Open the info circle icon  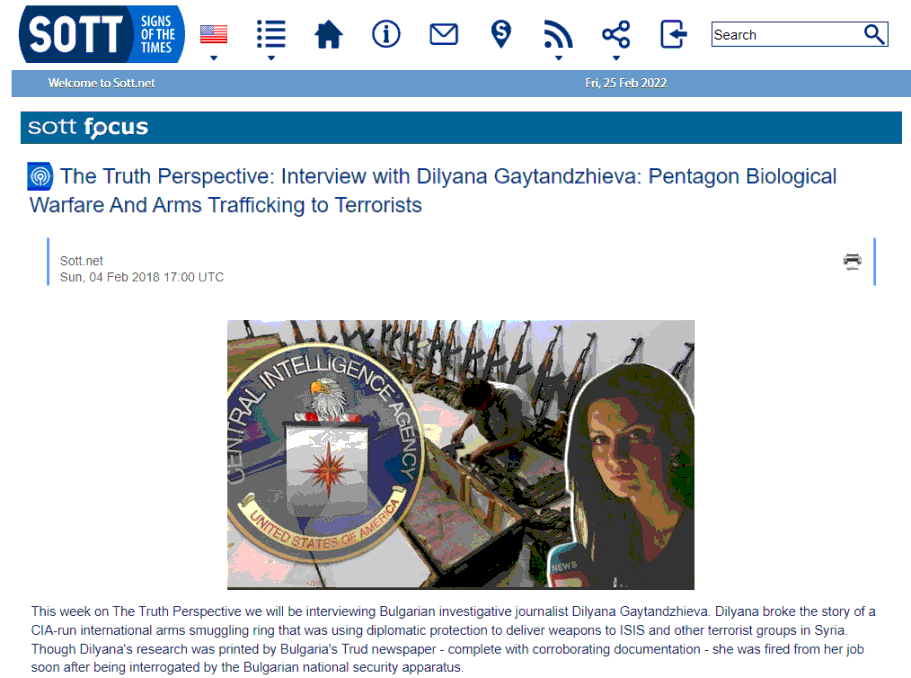tap(386, 34)
